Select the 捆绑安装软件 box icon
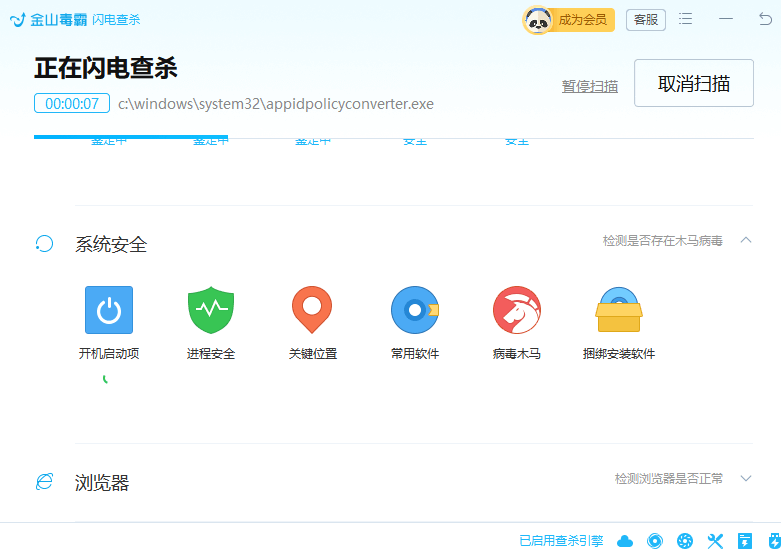This screenshot has height=550, width=781. tap(619, 310)
